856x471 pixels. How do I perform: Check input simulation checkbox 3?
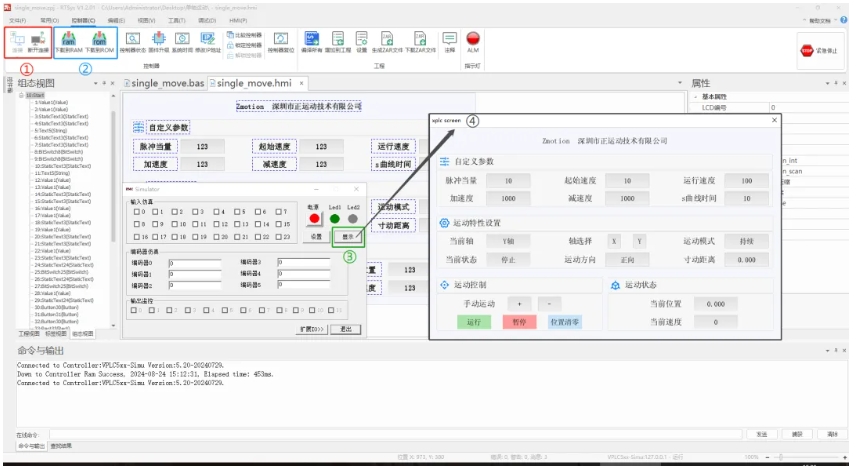click(194, 212)
